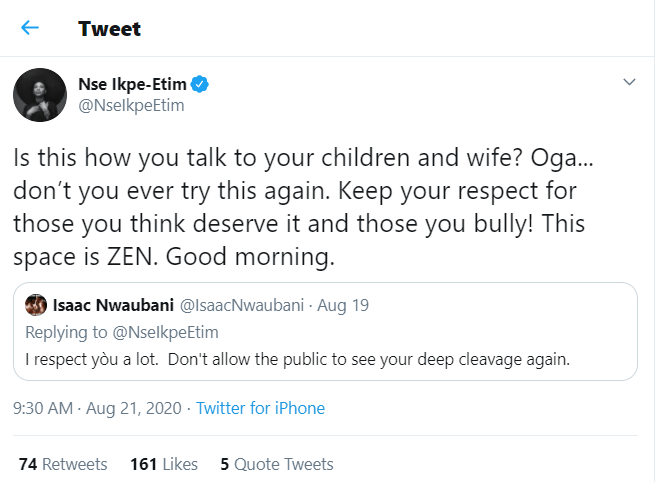Click the blue verified badge
The height and width of the screenshot is (482, 656).
point(199,83)
